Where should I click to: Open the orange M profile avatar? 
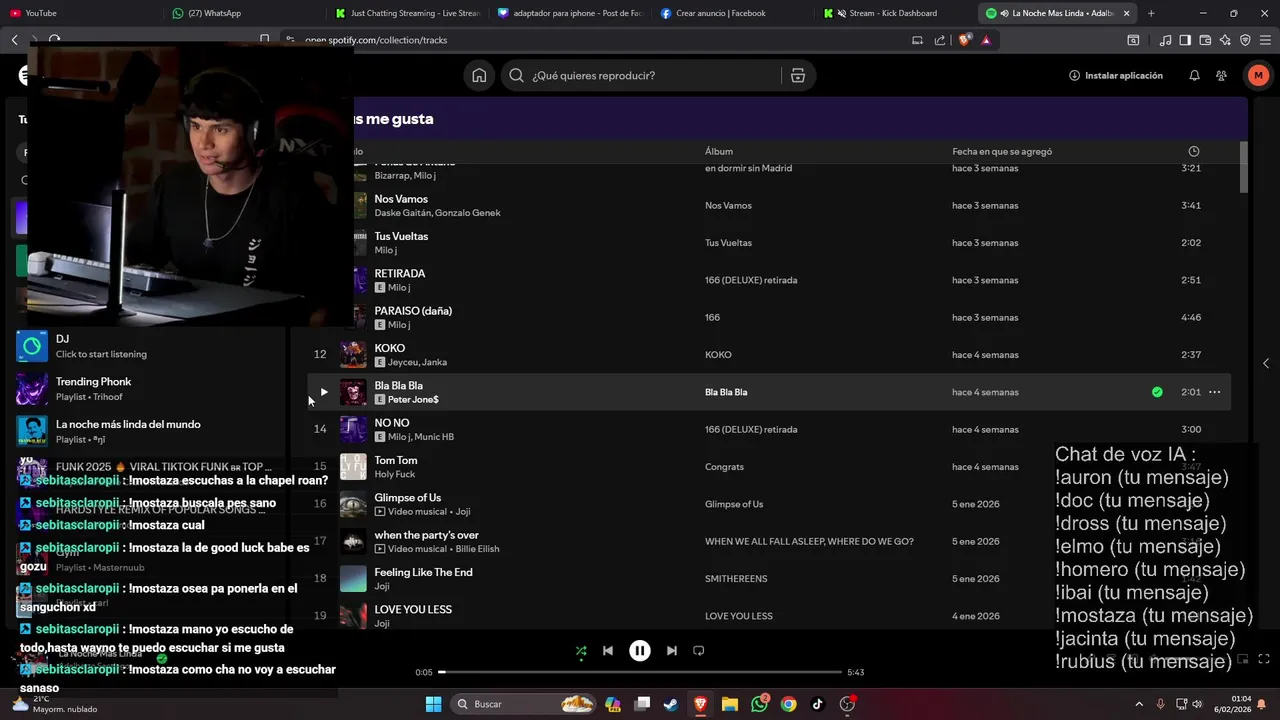tap(1258, 75)
